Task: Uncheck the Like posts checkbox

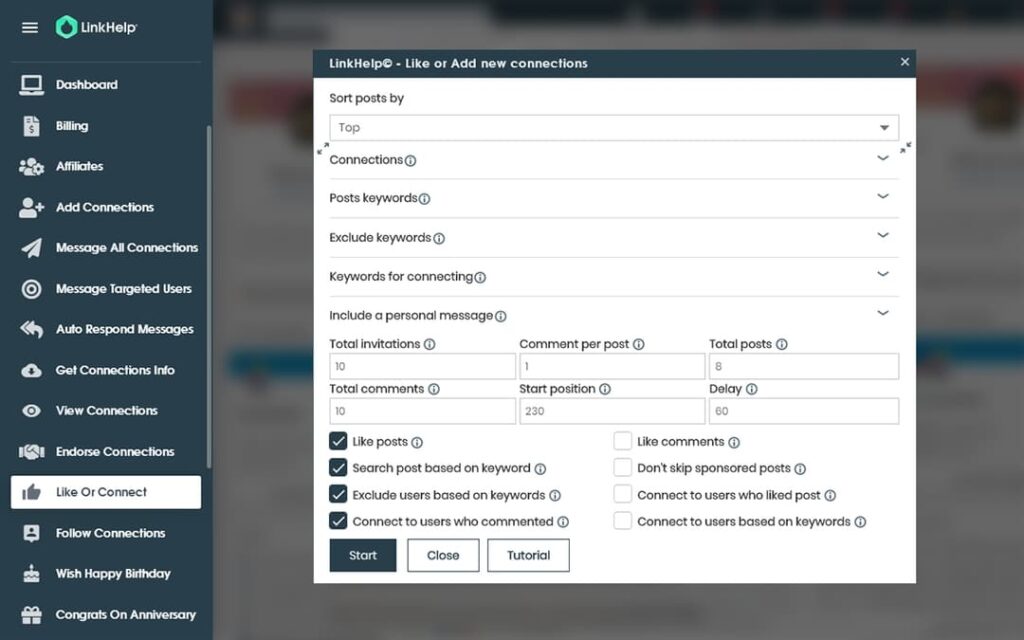Action: (338, 441)
